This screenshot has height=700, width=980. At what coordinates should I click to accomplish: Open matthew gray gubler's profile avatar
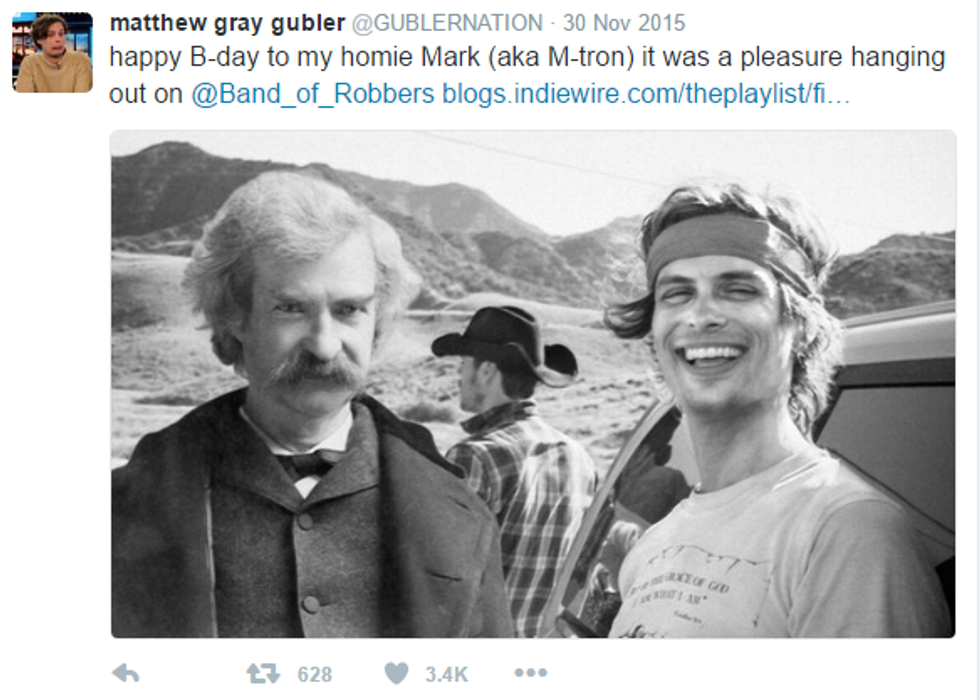click(52, 52)
